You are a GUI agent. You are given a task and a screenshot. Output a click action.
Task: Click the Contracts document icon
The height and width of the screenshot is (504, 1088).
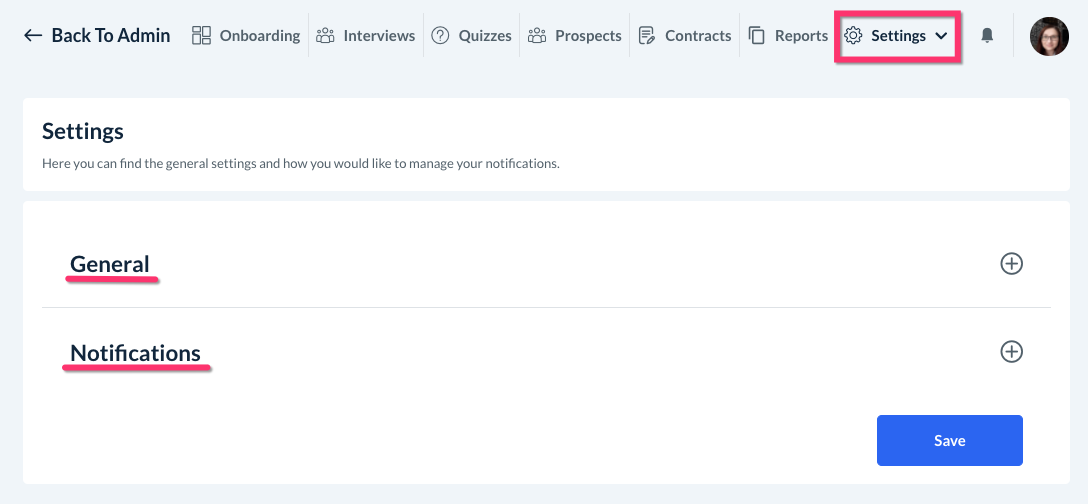coord(647,36)
